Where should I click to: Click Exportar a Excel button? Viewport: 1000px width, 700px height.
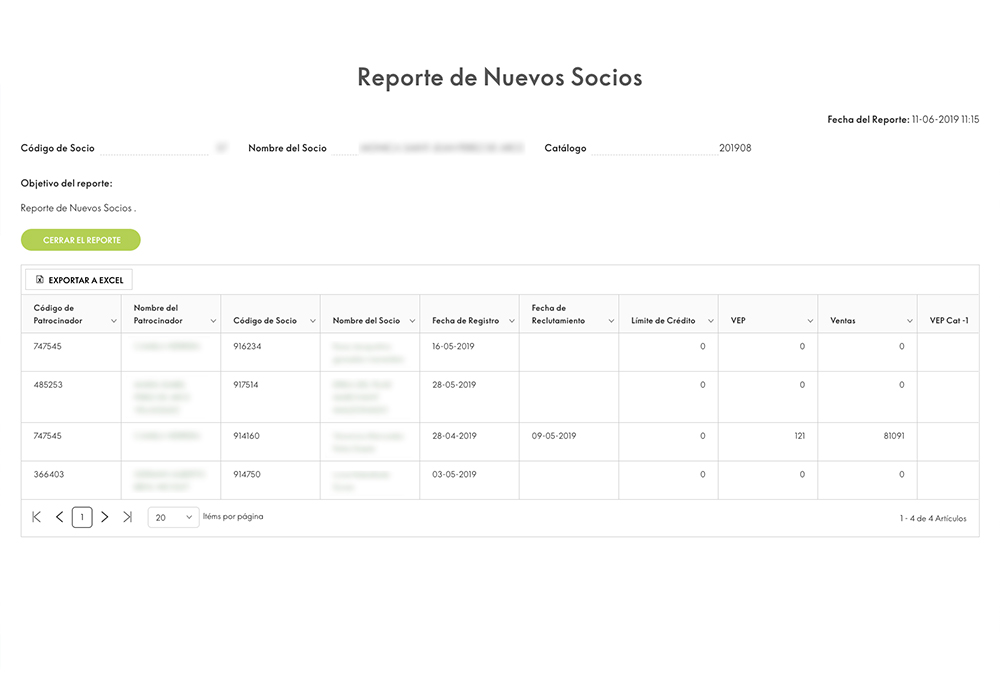(79, 281)
